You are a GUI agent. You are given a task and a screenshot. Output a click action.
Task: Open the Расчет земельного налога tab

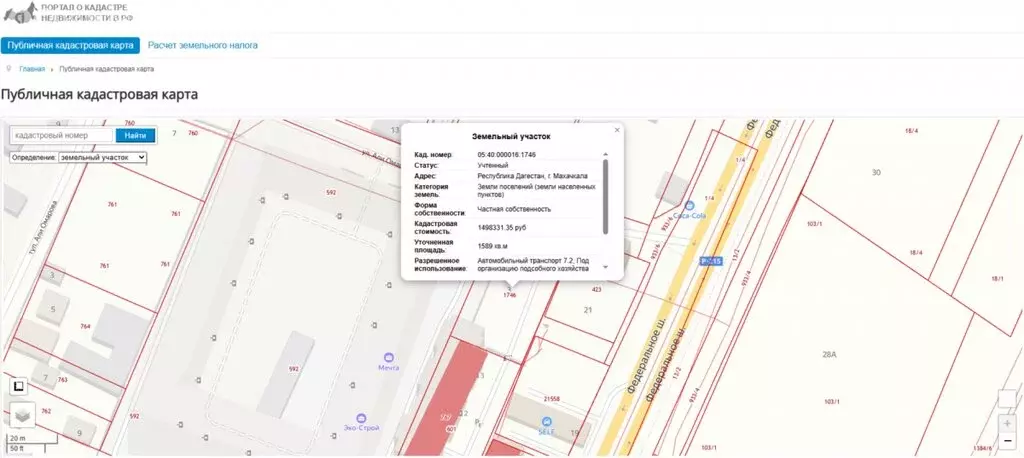click(203, 45)
